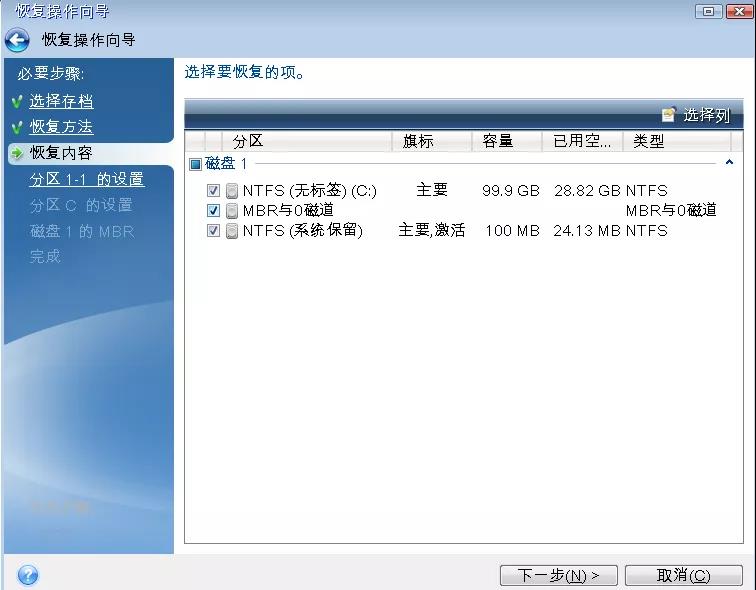Collapse the 磁盘 1 group using its chevron

[729, 162]
